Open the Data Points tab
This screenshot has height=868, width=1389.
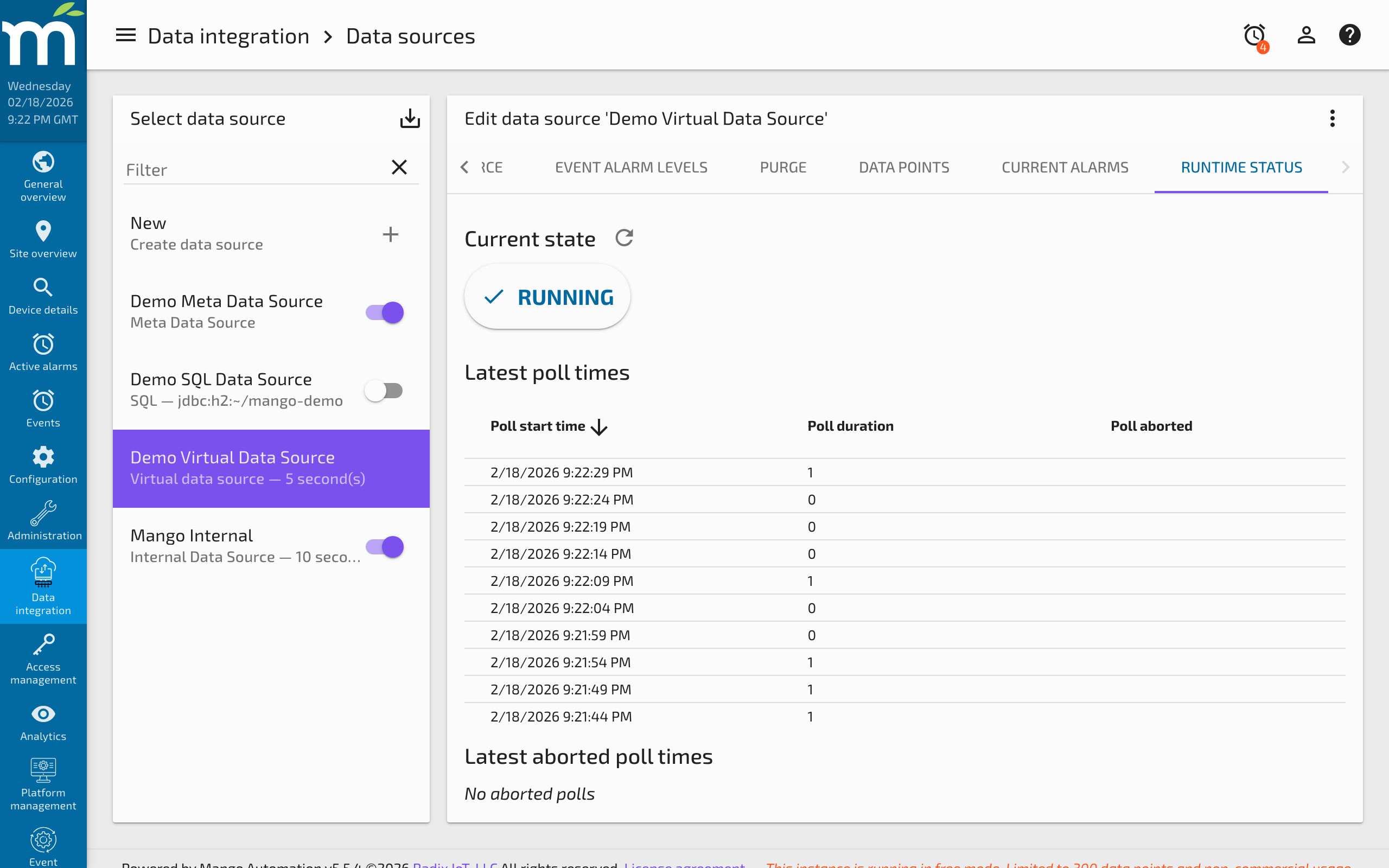point(903,167)
